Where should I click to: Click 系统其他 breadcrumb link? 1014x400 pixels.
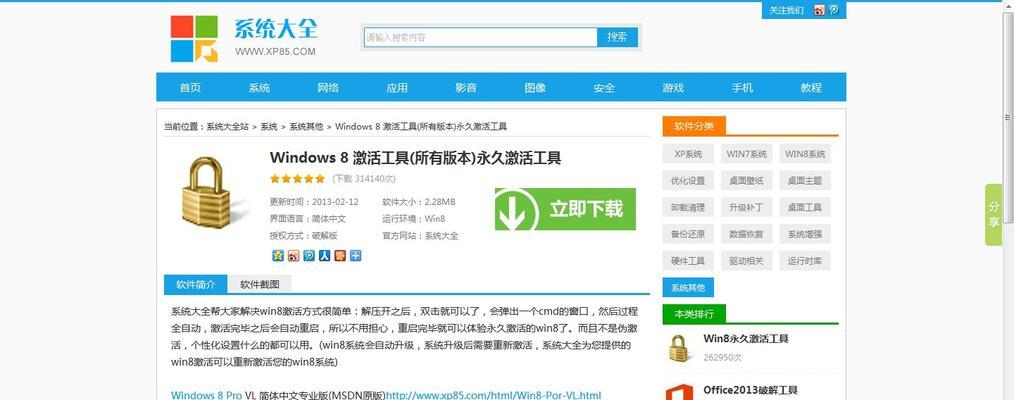(x=307, y=127)
